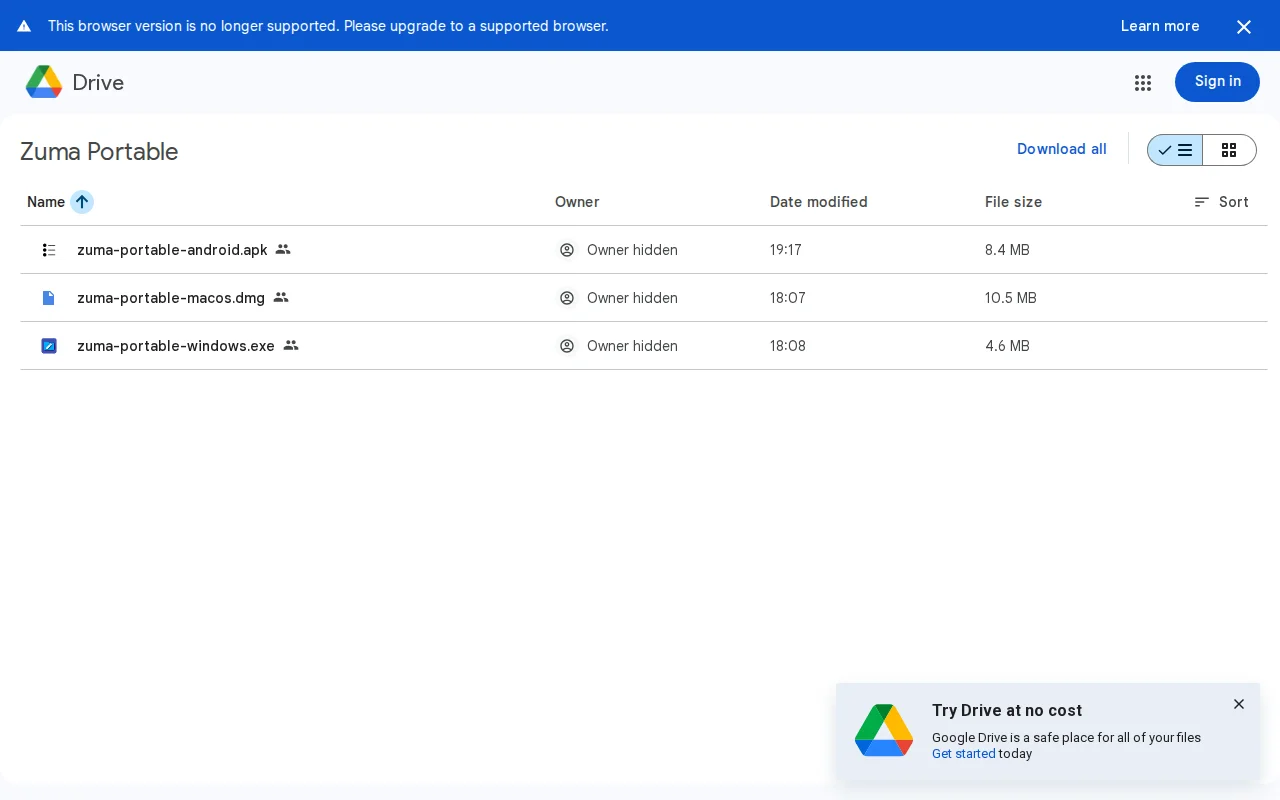The width and height of the screenshot is (1280, 800).
Task: Click shared icon next to zuma-portable-macos.dmg
Action: click(x=281, y=297)
